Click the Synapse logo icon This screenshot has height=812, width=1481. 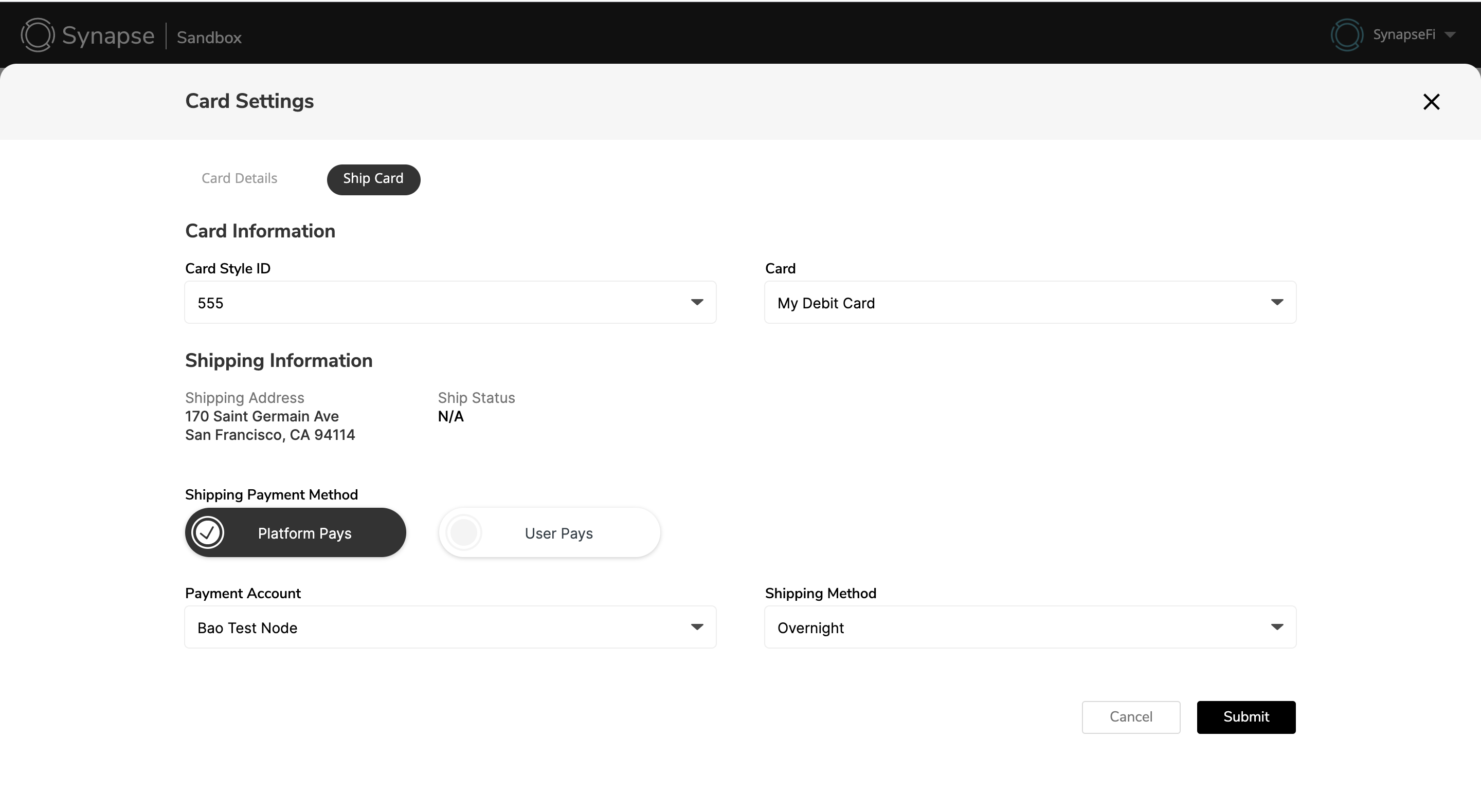tap(38, 35)
